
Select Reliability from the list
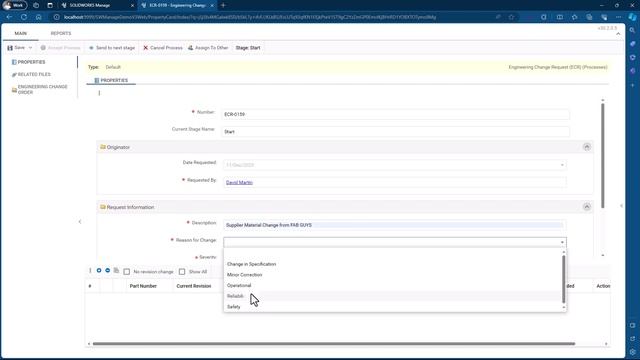click(236, 296)
